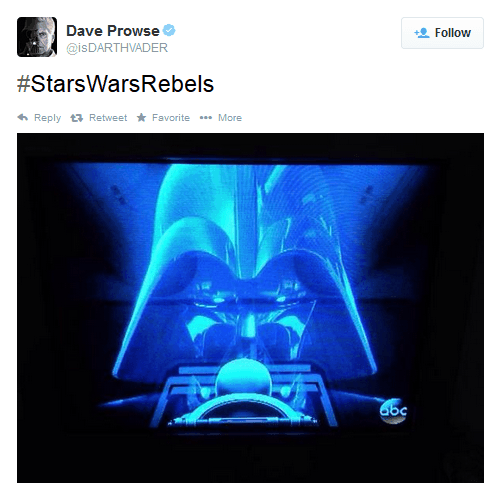Click the favorite star icon

click(x=141, y=117)
